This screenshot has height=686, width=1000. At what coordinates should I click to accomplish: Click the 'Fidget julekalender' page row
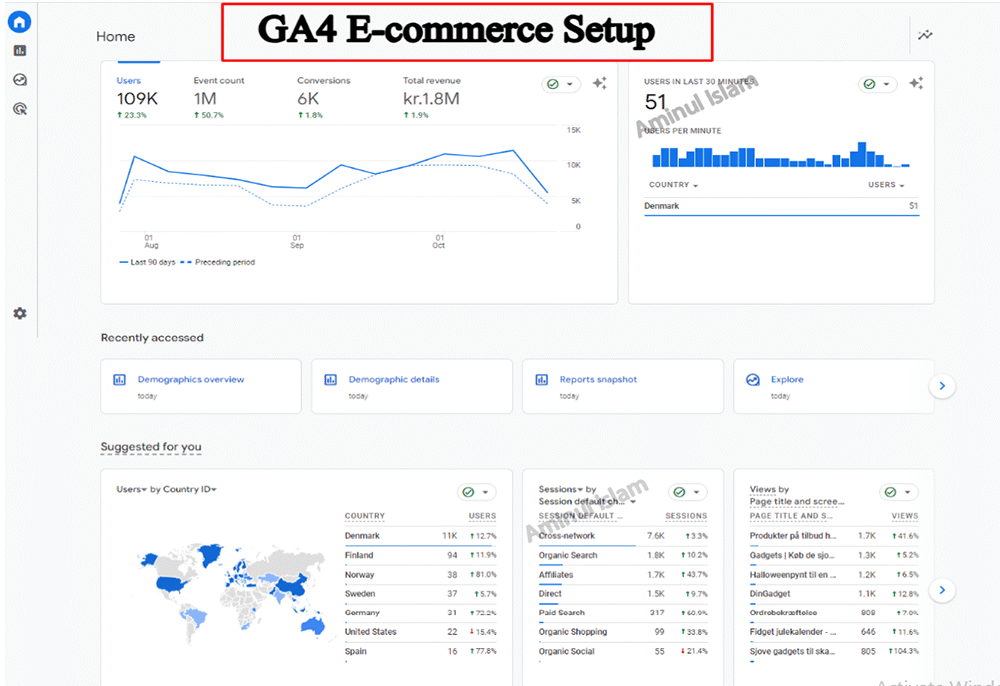[834, 632]
